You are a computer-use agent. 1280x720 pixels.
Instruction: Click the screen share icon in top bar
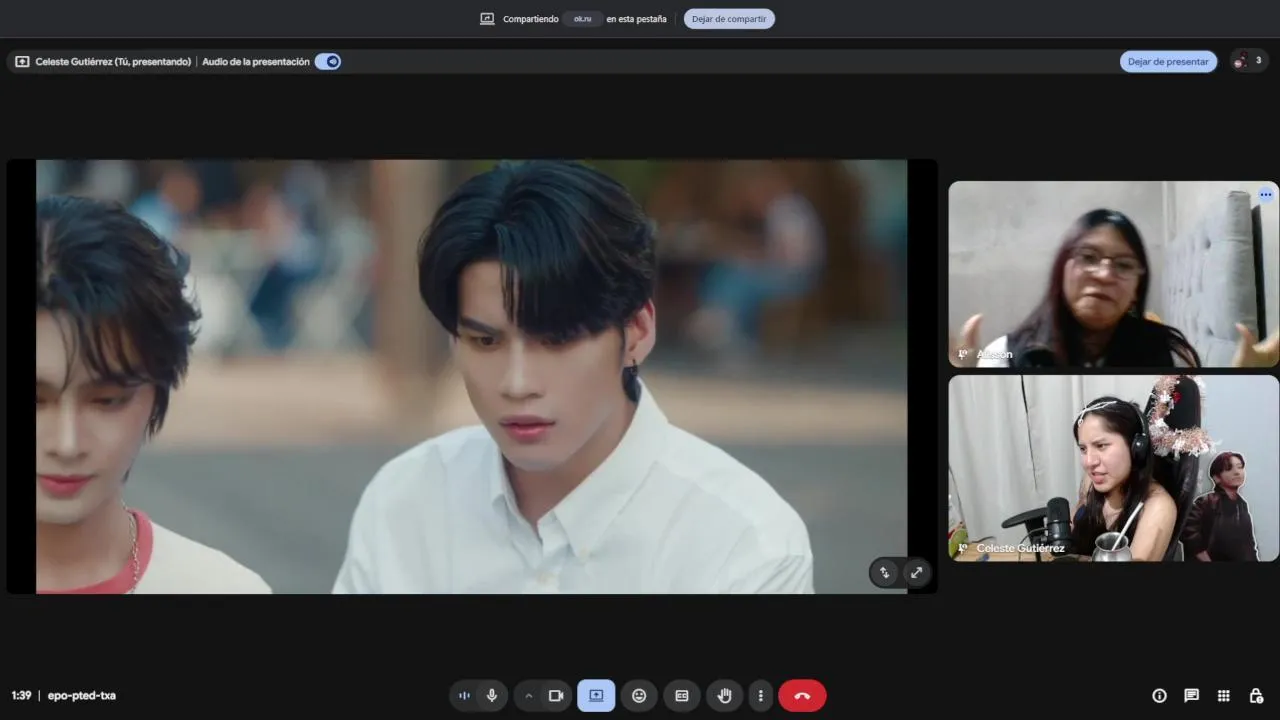click(x=487, y=19)
